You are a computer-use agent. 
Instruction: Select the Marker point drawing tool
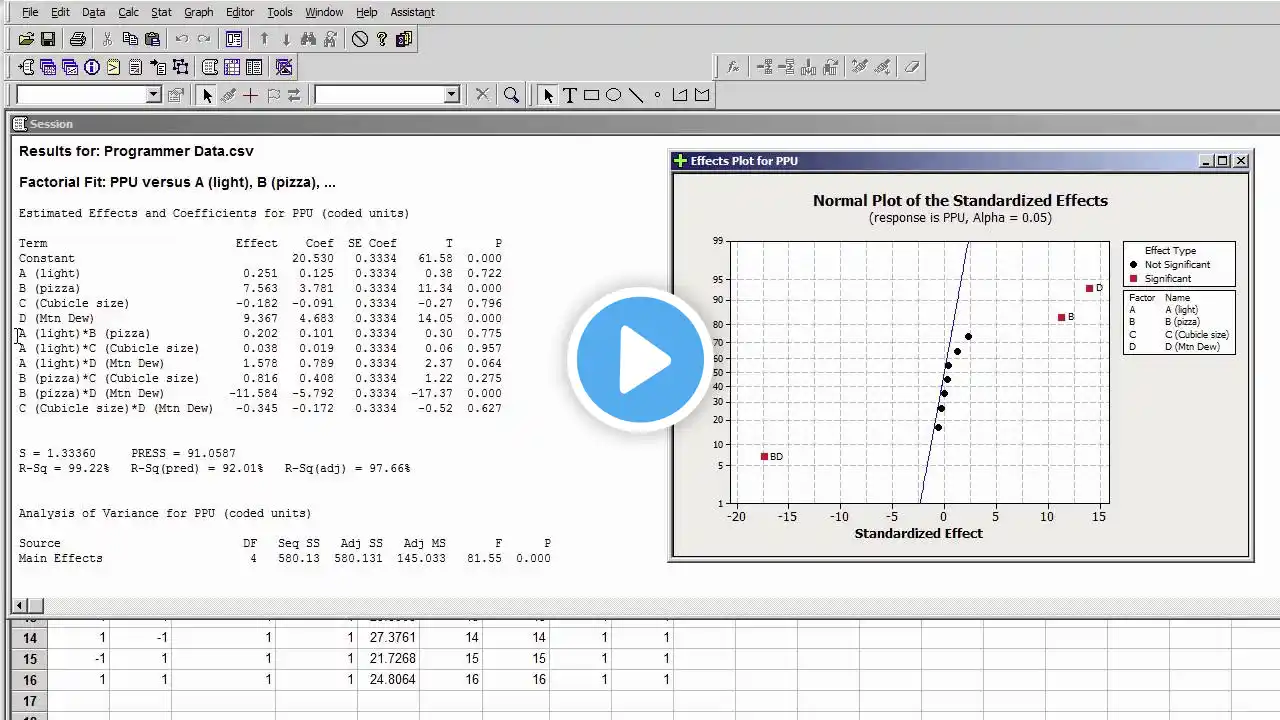[x=657, y=95]
